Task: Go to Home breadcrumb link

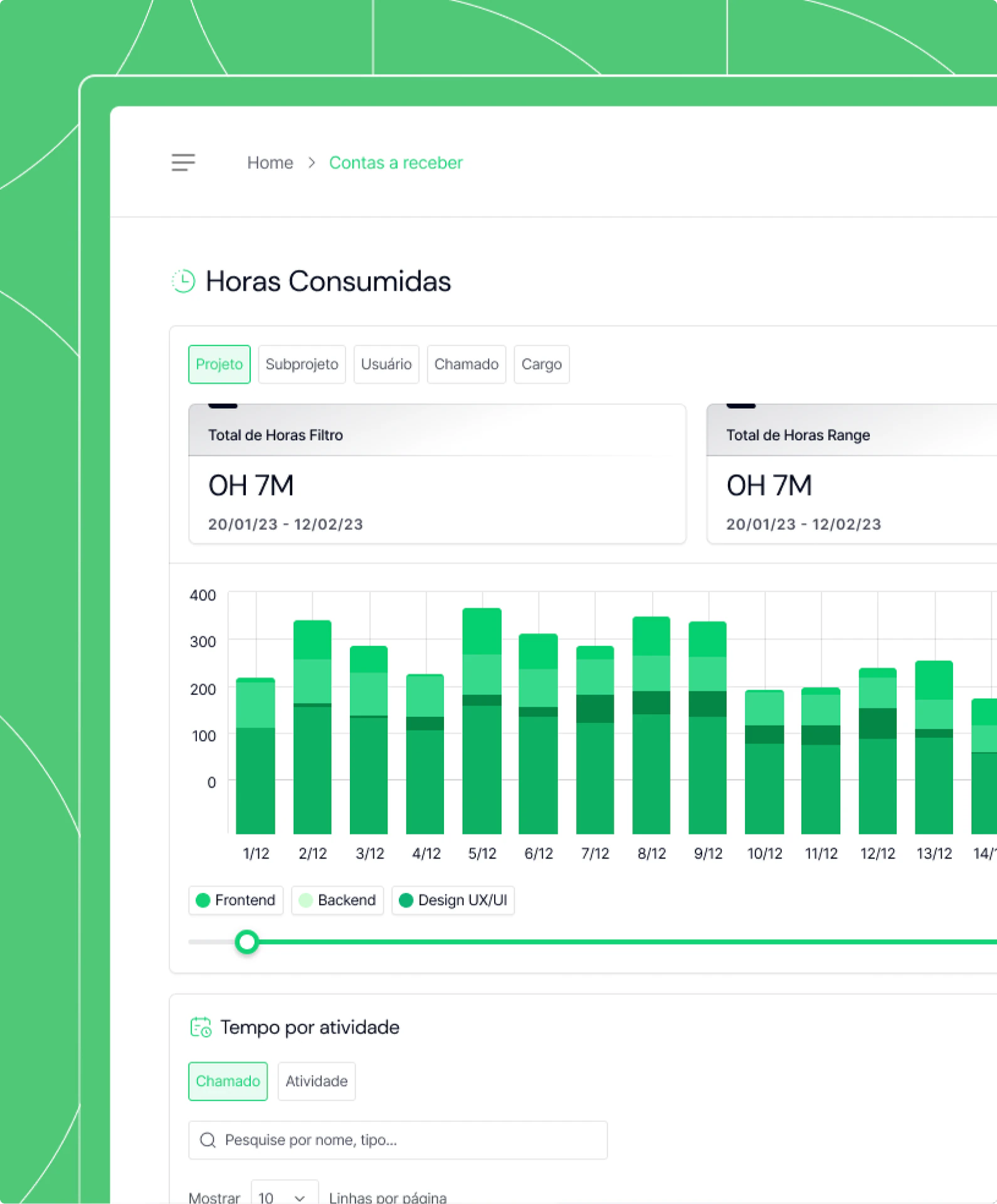Action: [270, 163]
